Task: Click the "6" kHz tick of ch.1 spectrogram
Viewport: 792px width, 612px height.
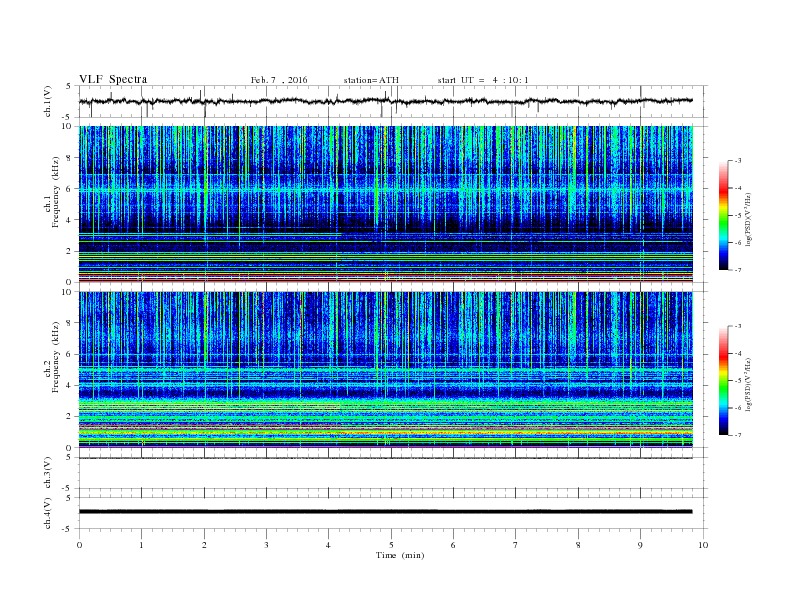Action: tap(69, 189)
